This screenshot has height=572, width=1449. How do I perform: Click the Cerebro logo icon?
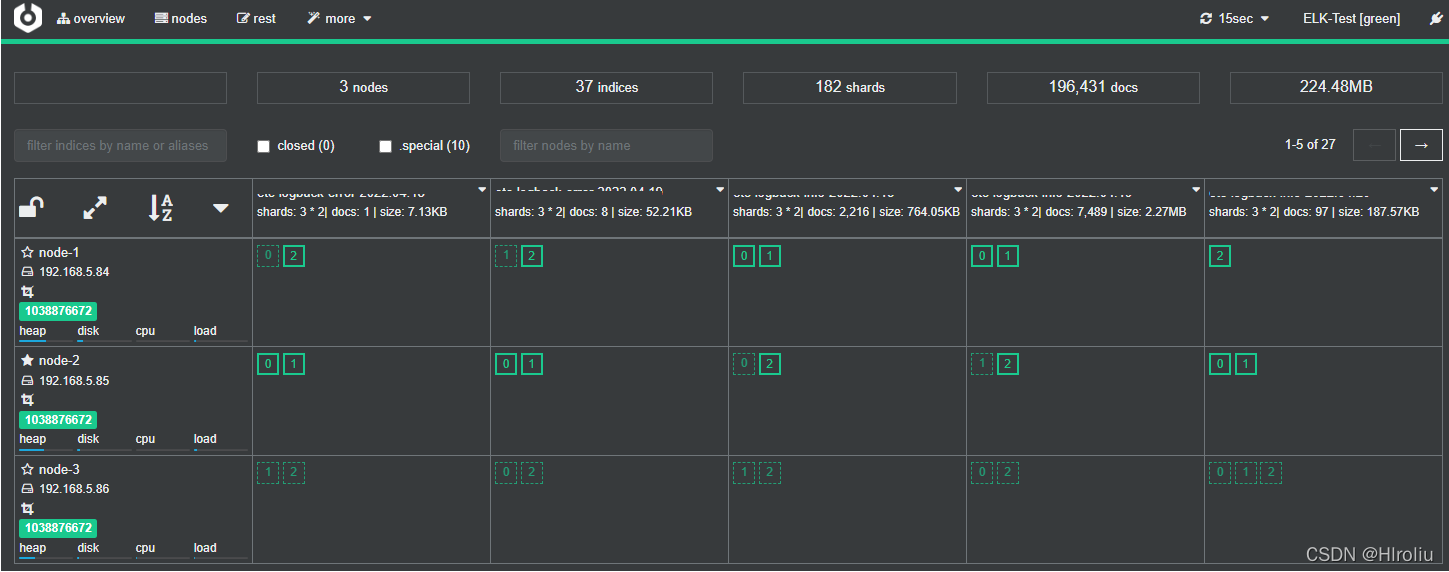[28, 18]
